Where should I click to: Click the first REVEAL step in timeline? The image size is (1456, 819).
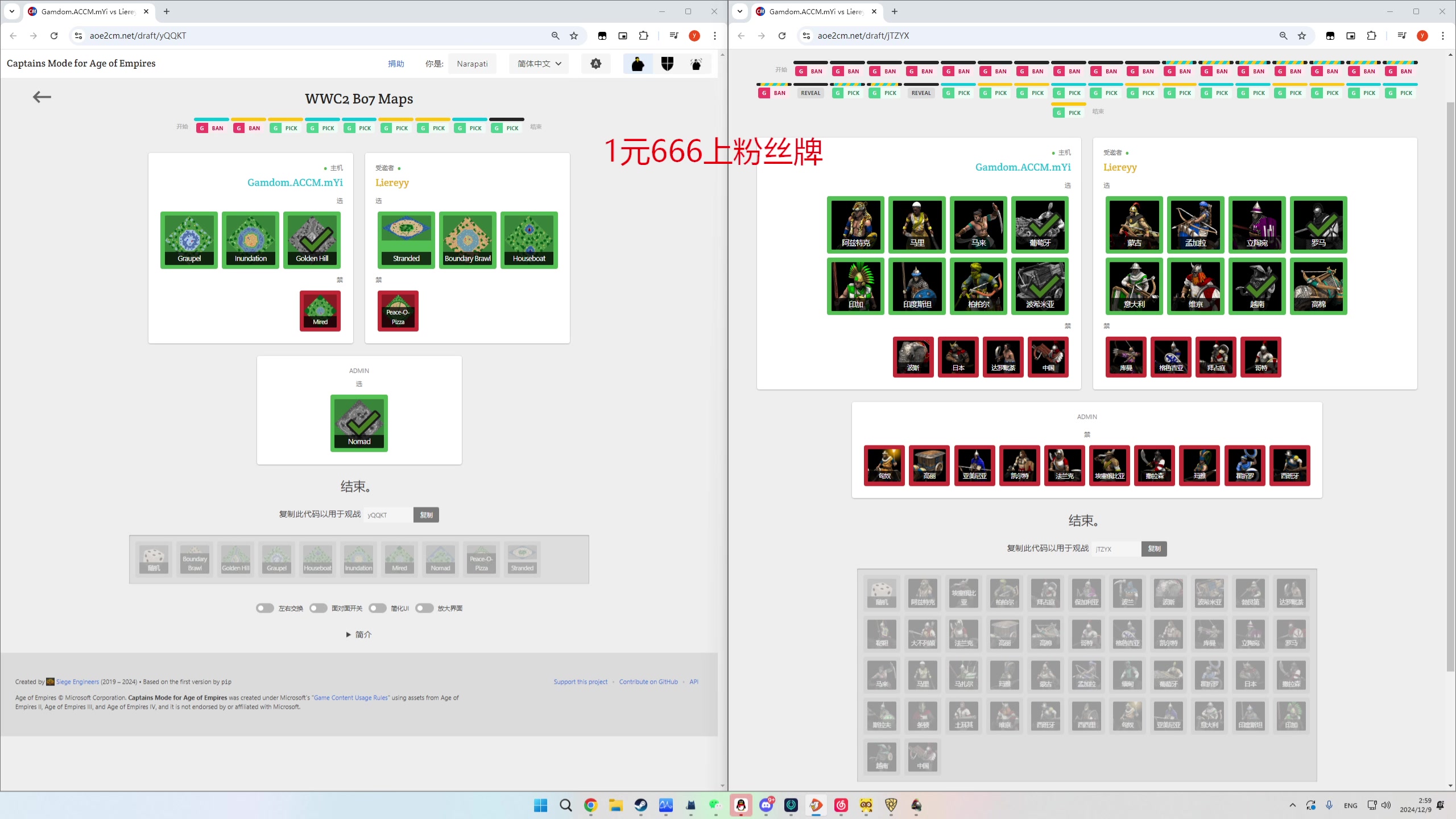click(810, 93)
